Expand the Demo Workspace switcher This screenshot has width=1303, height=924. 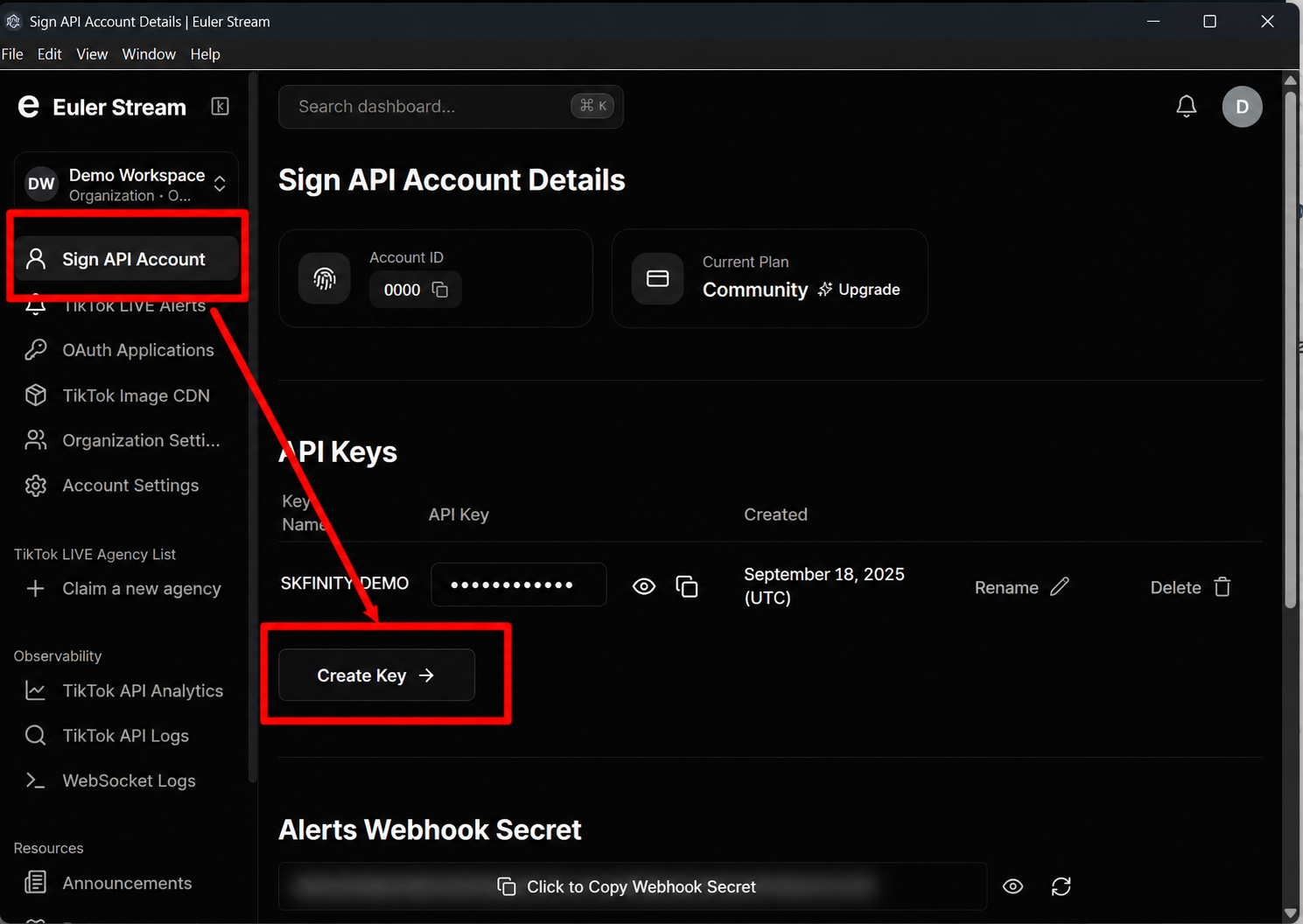pyautogui.click(x=126, y=184)
